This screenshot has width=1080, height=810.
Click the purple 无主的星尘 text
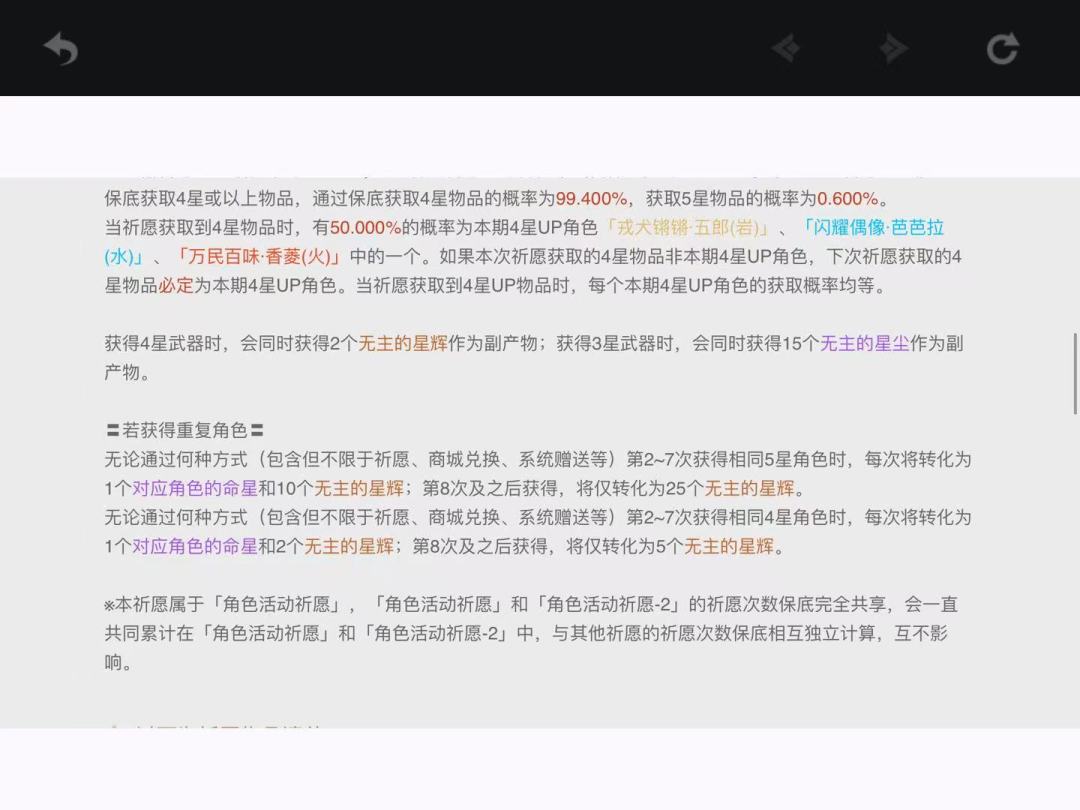pos(865,343)
